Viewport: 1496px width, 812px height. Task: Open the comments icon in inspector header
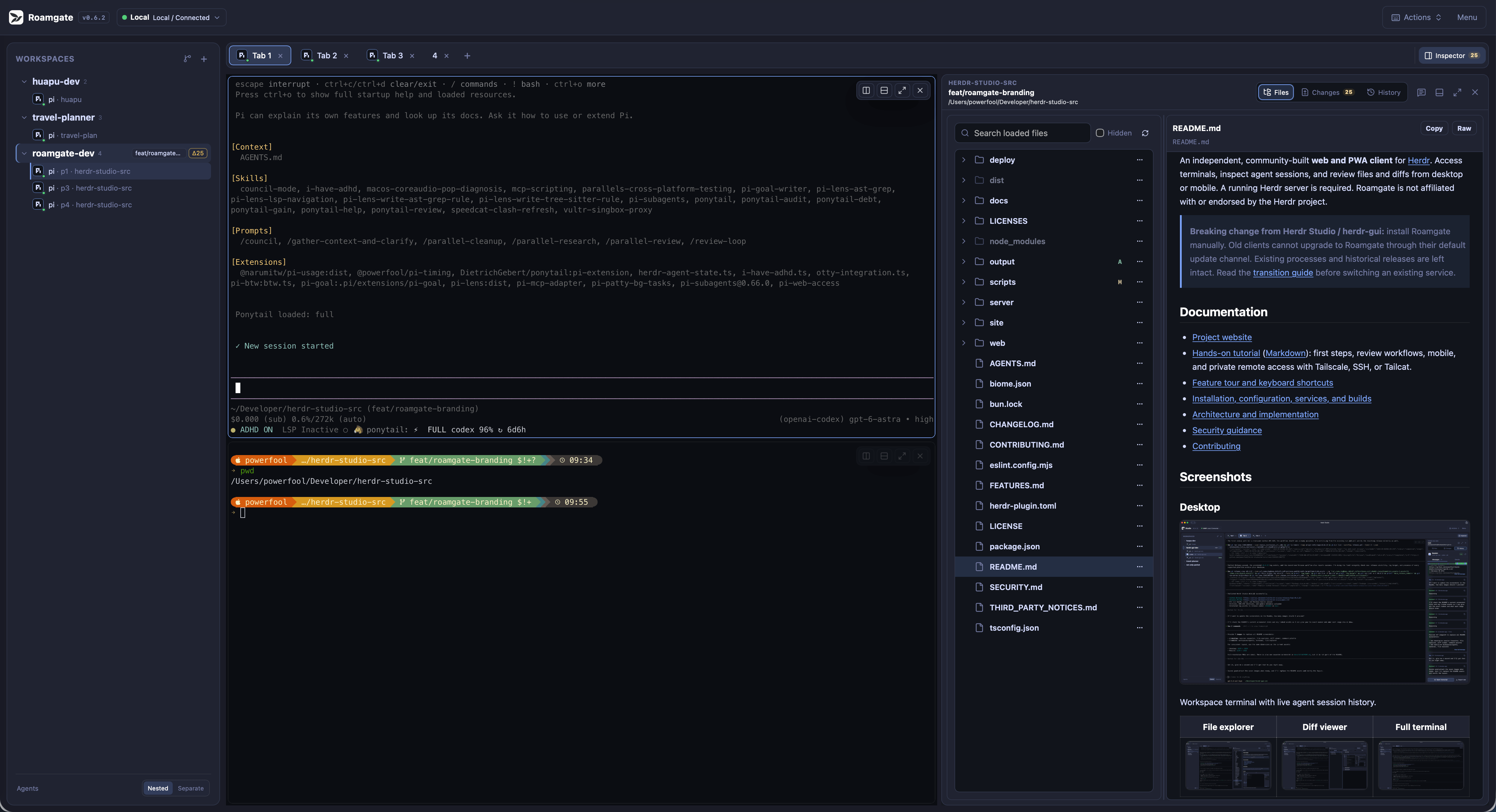click(x=1421, y=92)
